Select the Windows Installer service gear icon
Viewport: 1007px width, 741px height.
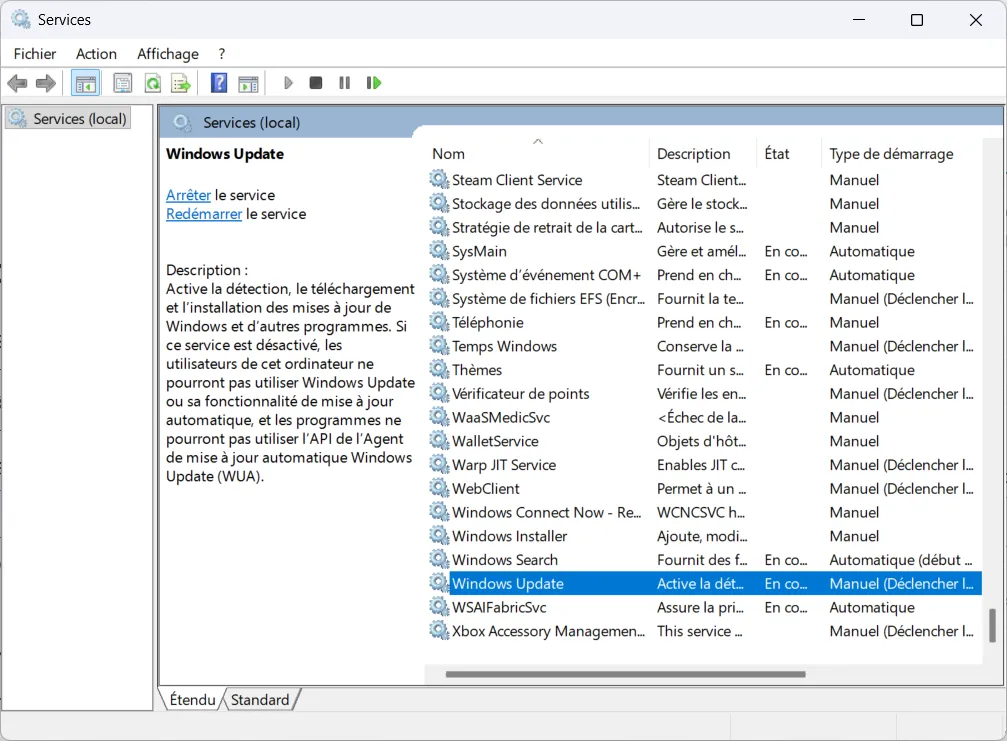pos(438,535)
